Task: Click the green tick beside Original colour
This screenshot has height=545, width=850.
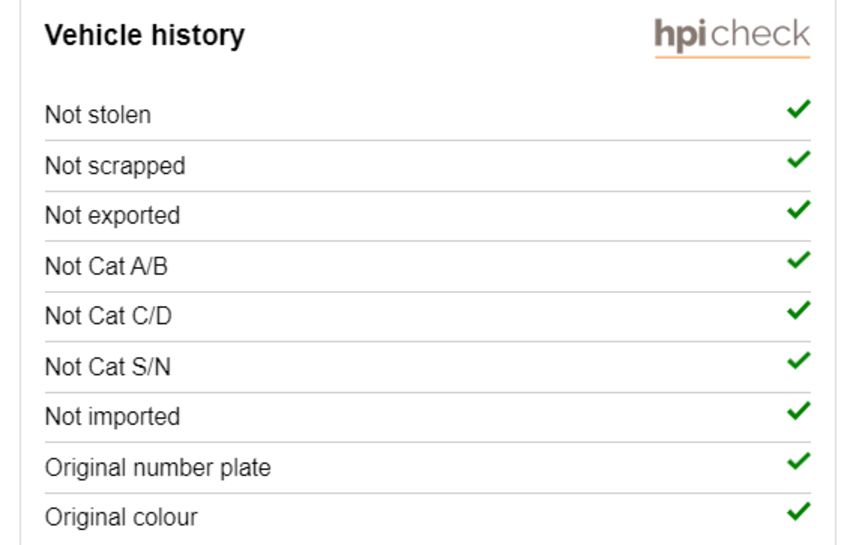Action: coord(799,511)
